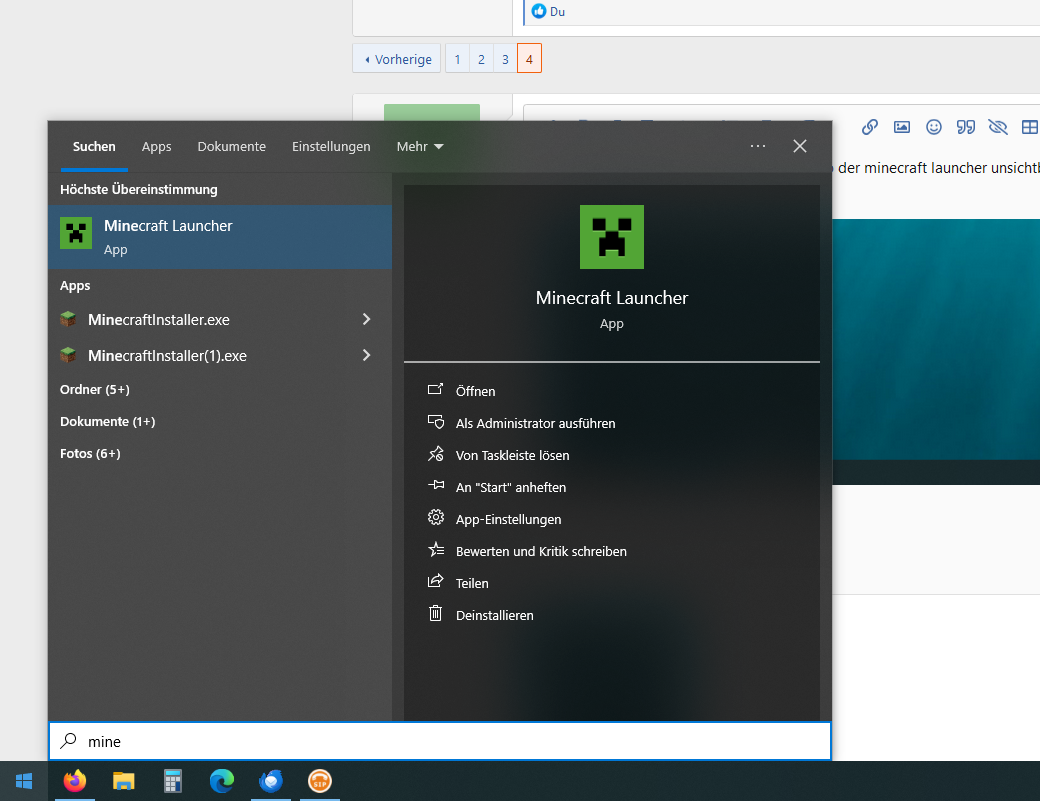Click the gear icon for App-Einstellungen
1040x801 pixels.
pyautogui.click(x=435, y=517)
